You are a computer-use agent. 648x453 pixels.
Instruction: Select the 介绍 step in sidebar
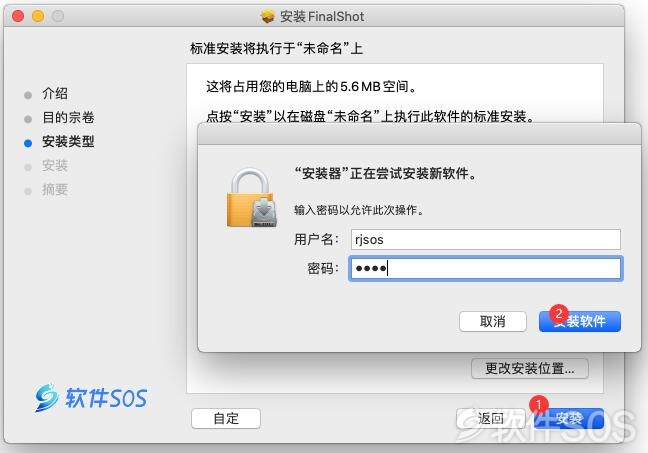55,93
